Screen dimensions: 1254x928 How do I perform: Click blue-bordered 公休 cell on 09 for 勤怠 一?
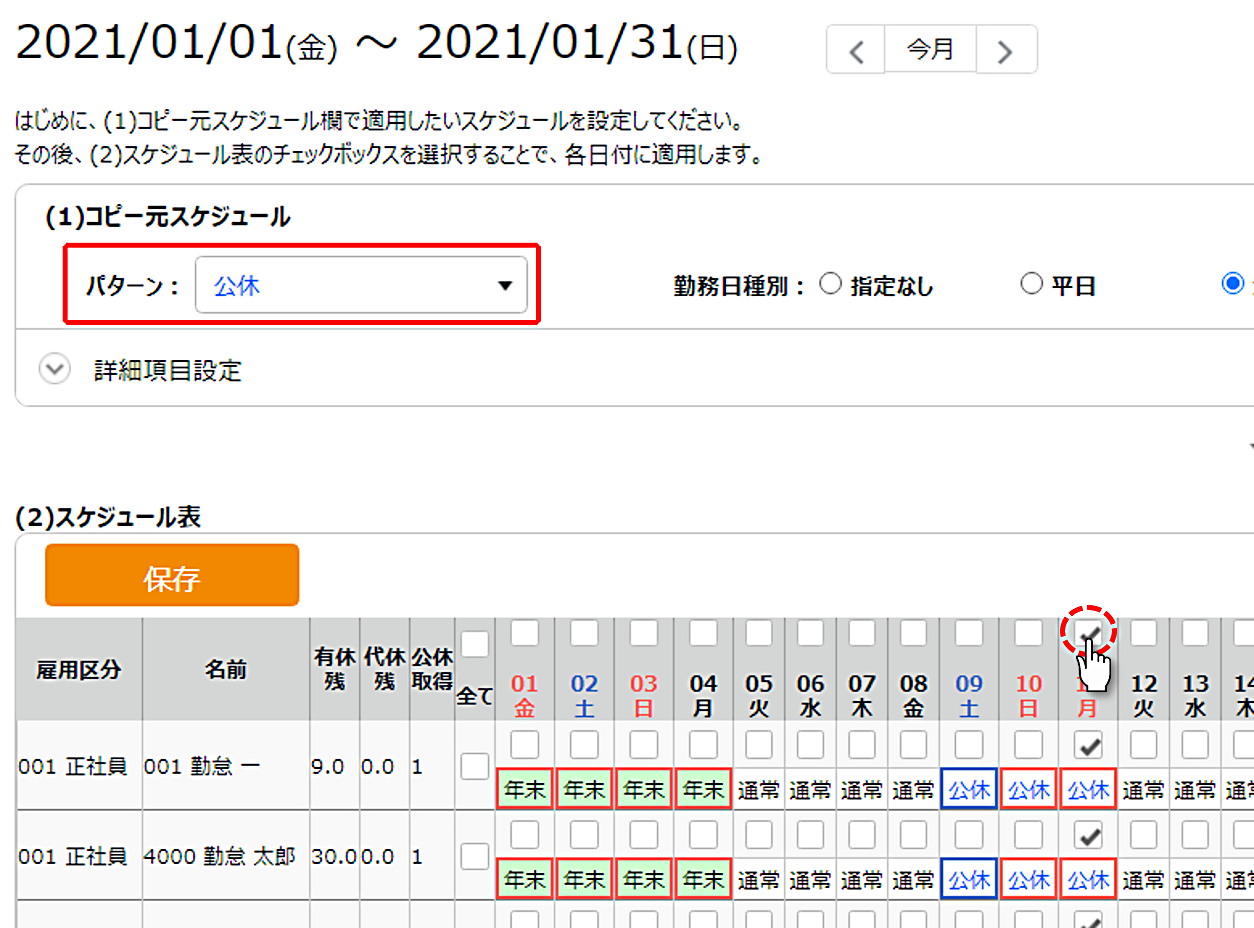coord(969,790)
